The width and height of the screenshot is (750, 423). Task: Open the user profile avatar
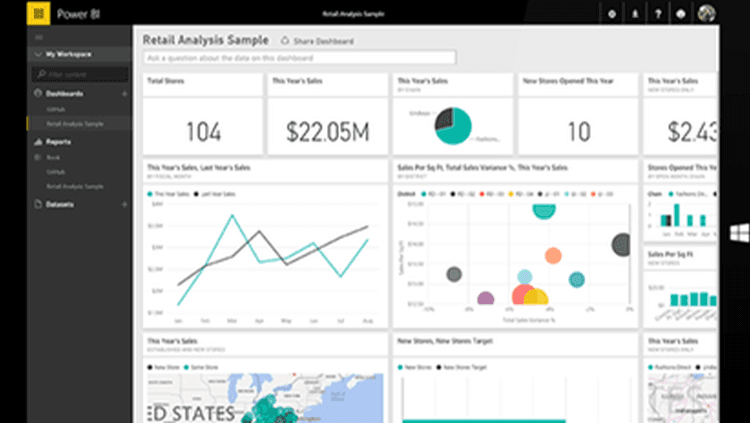click(706, 13)
